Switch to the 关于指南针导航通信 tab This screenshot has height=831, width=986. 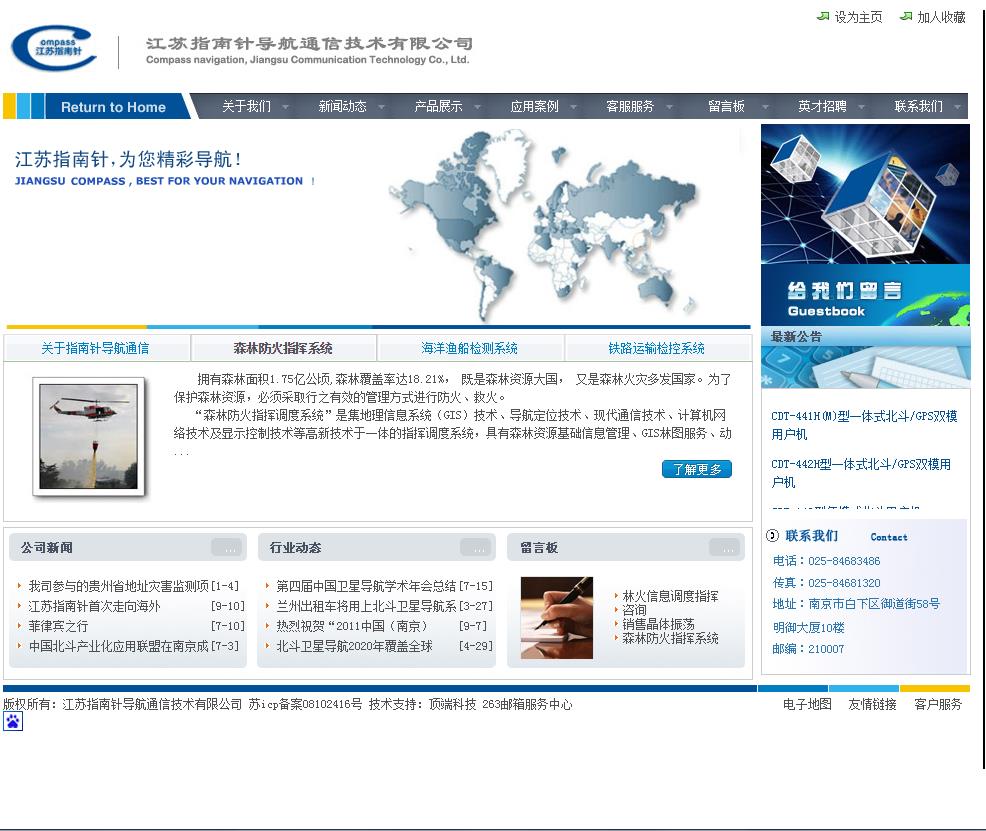(x=96, y=348)
